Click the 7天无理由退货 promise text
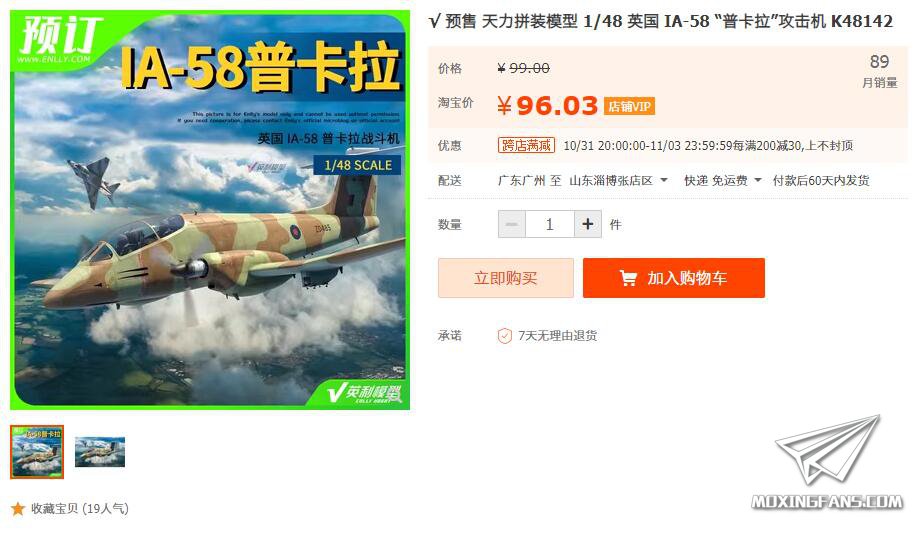 (557, 335)
